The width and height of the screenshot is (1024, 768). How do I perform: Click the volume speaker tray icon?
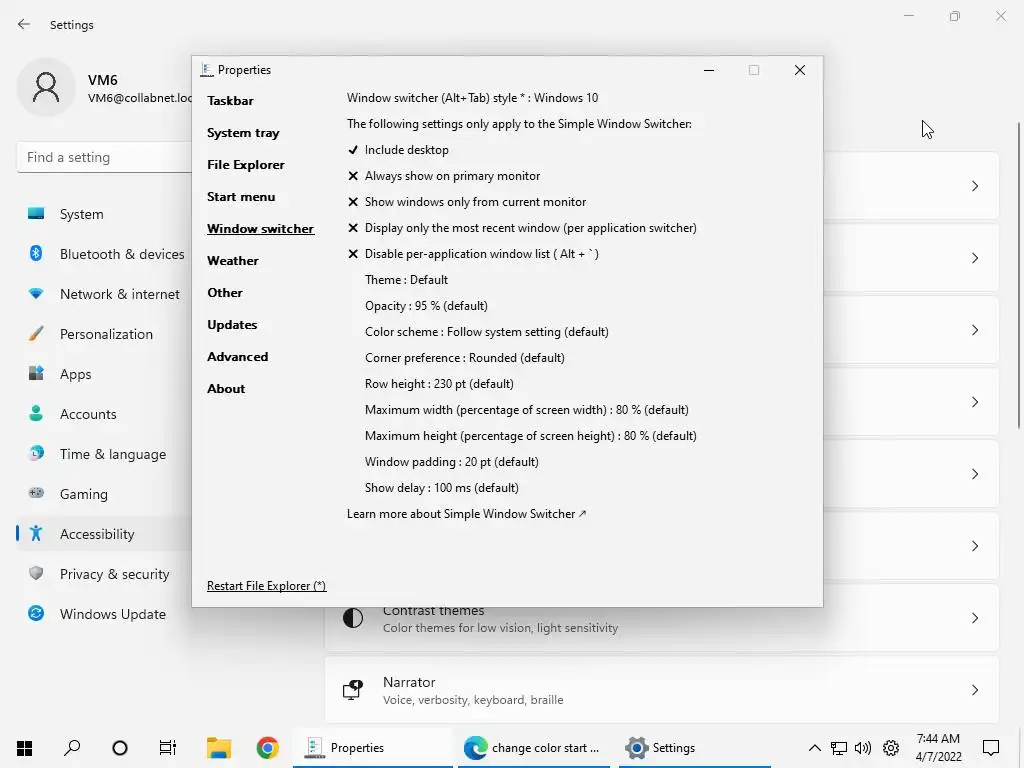[863, 748]
